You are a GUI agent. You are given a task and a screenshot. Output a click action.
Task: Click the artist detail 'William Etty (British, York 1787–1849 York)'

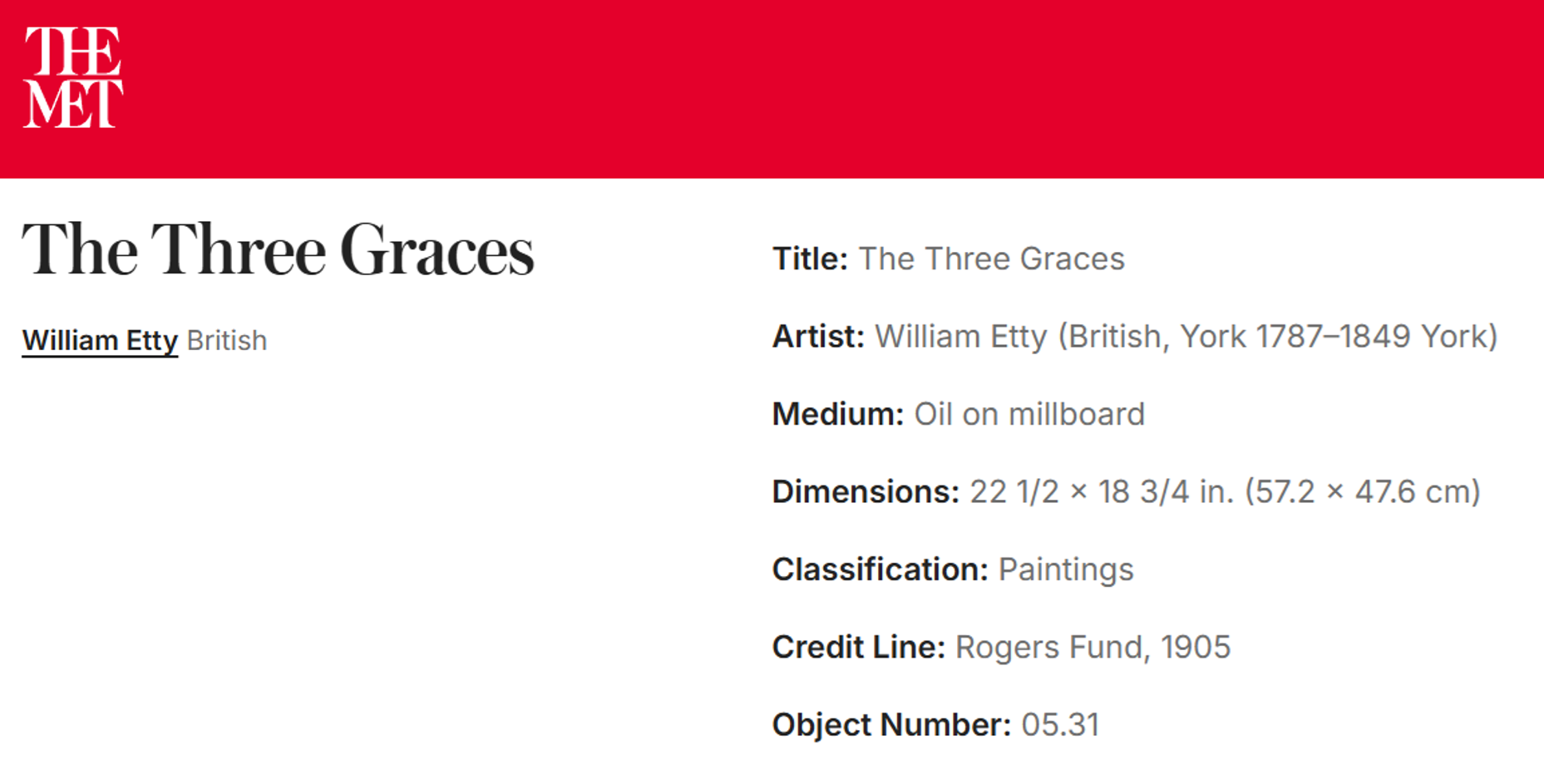[x=1186, y=337]
